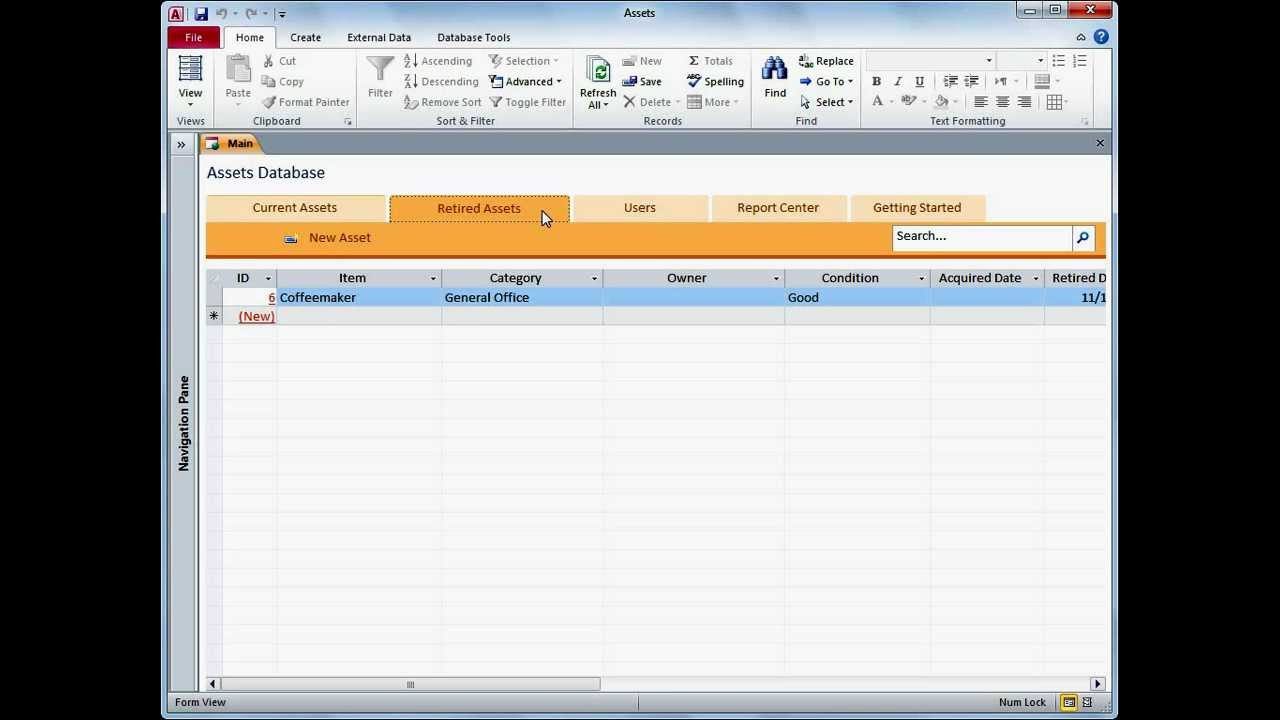This screenshot has height=720, width=1280.
Task: Toggle Bold text formatting
Action: click(876, 82)
